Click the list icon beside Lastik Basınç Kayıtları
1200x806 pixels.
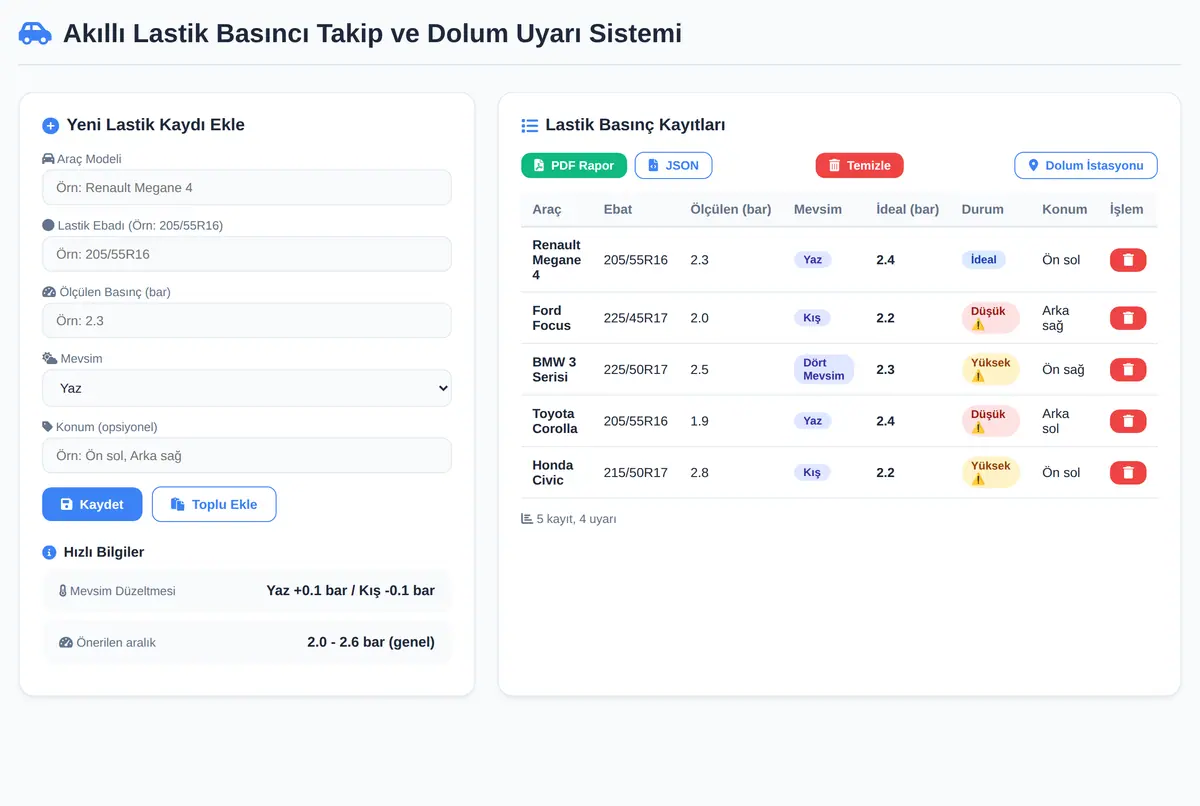point(530,126)
